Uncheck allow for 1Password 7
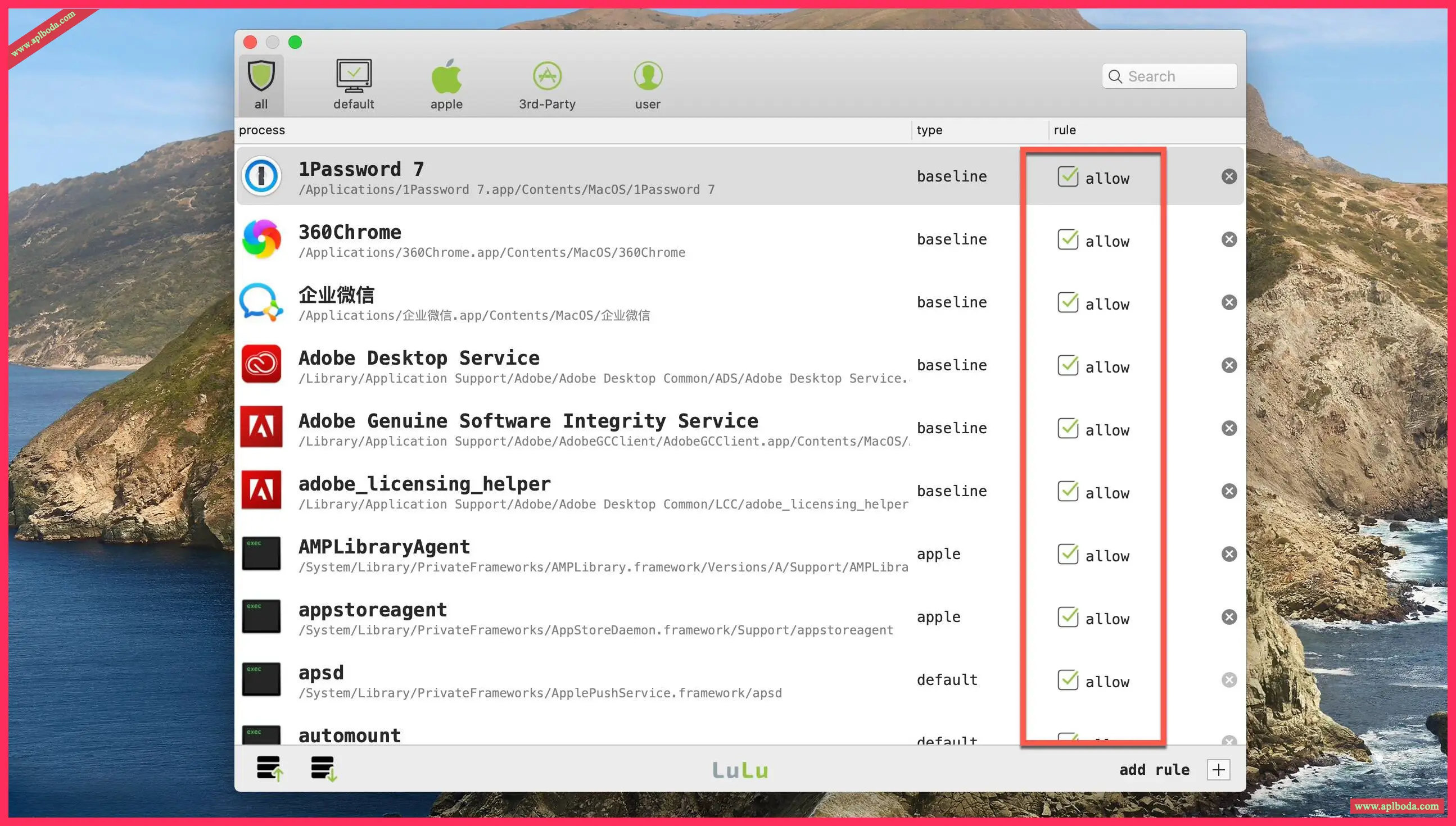Viewport: 1456px width, 826px height. [x=1068, y=176]
